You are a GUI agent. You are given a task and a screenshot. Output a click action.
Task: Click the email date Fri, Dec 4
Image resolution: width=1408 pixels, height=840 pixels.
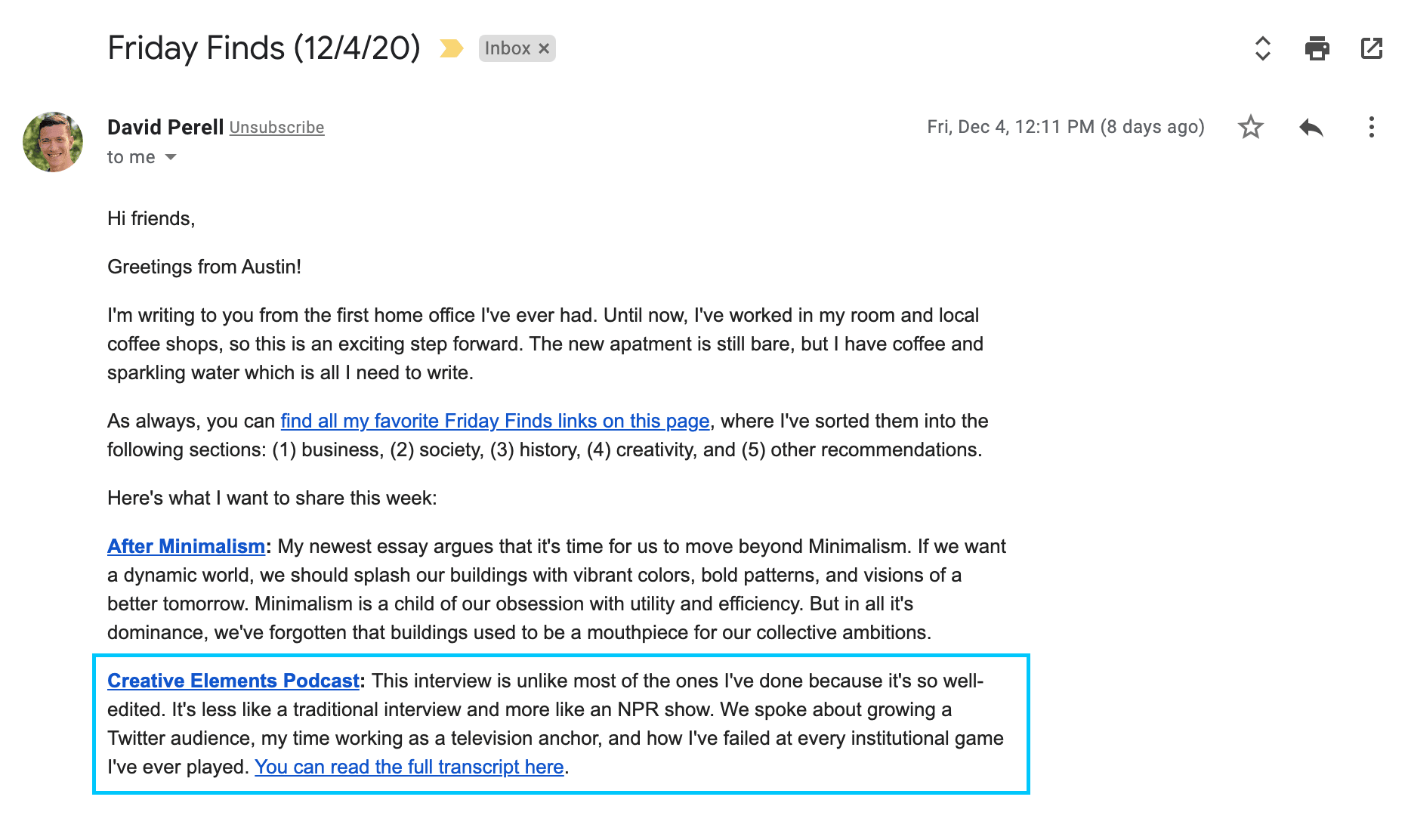click(x=1066, y=127)
